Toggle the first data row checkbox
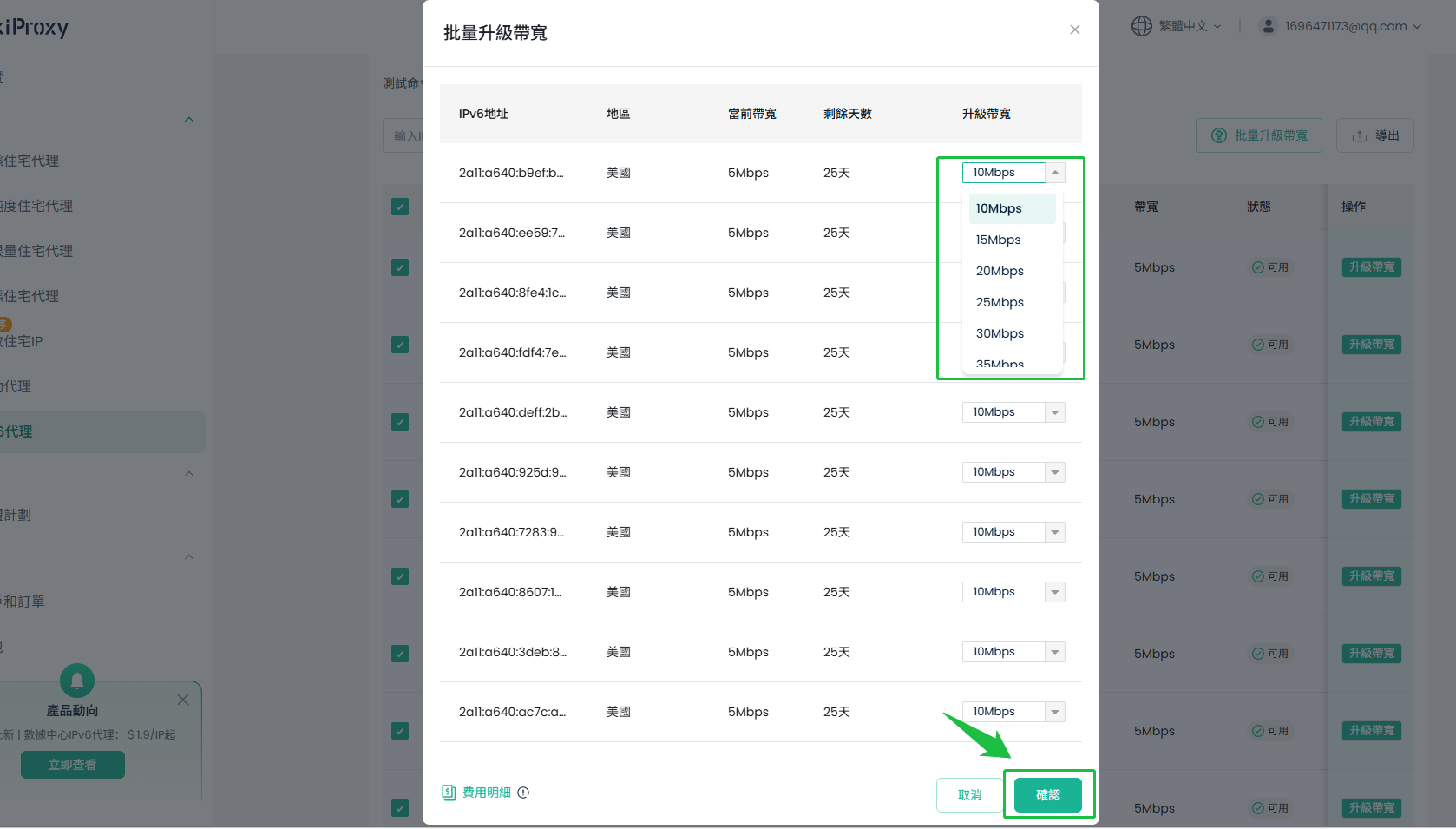The height and width of the screenshot is (829, 1456). coord(400,267)
